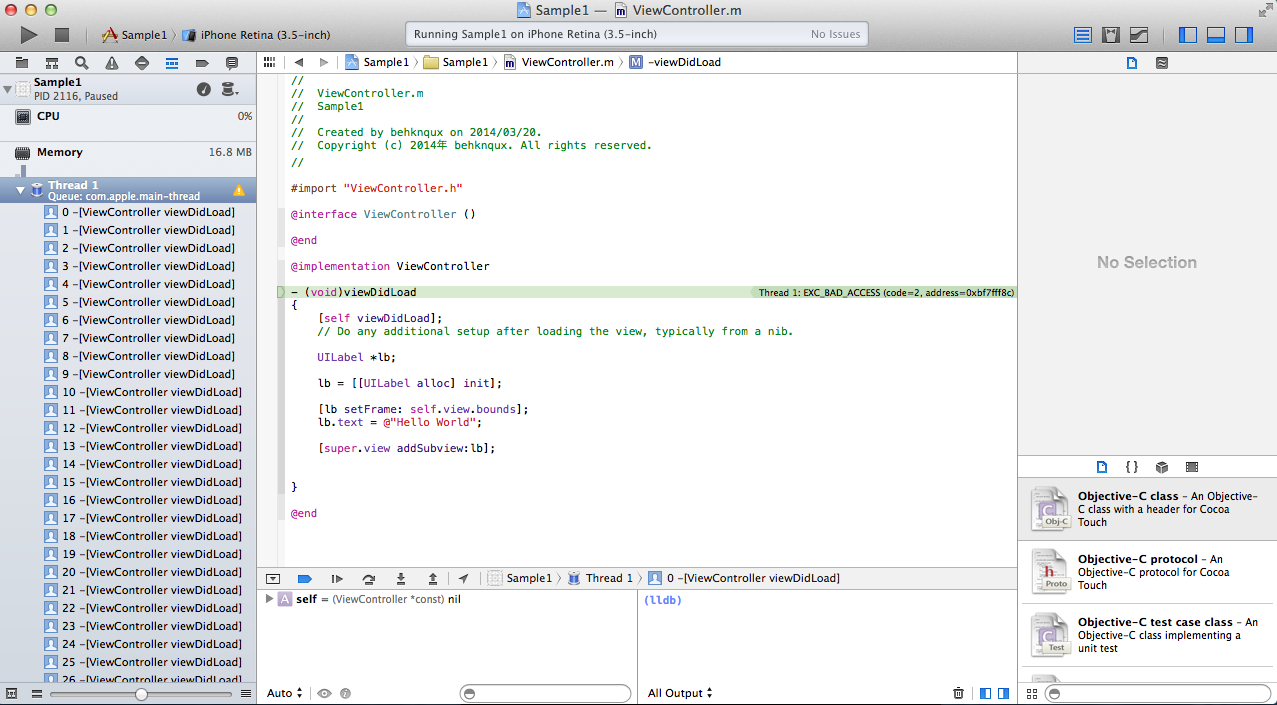
Task: Step over the current line in debugger
Action: click(369, 578)
